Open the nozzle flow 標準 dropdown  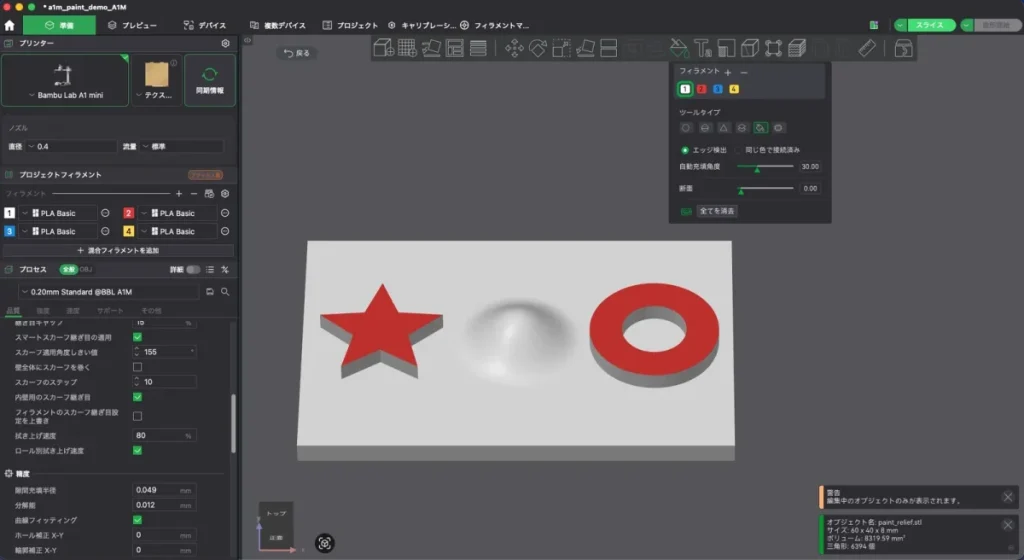182,146
